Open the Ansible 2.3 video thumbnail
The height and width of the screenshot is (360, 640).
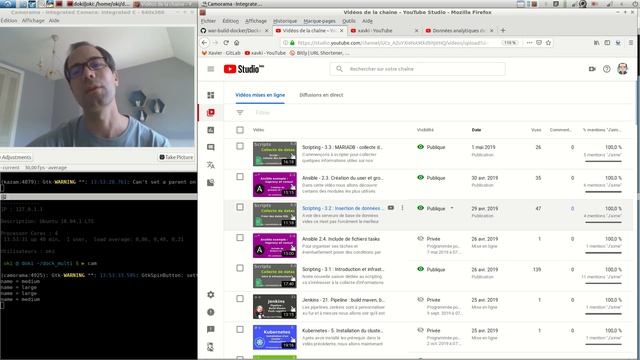(275, 184)
